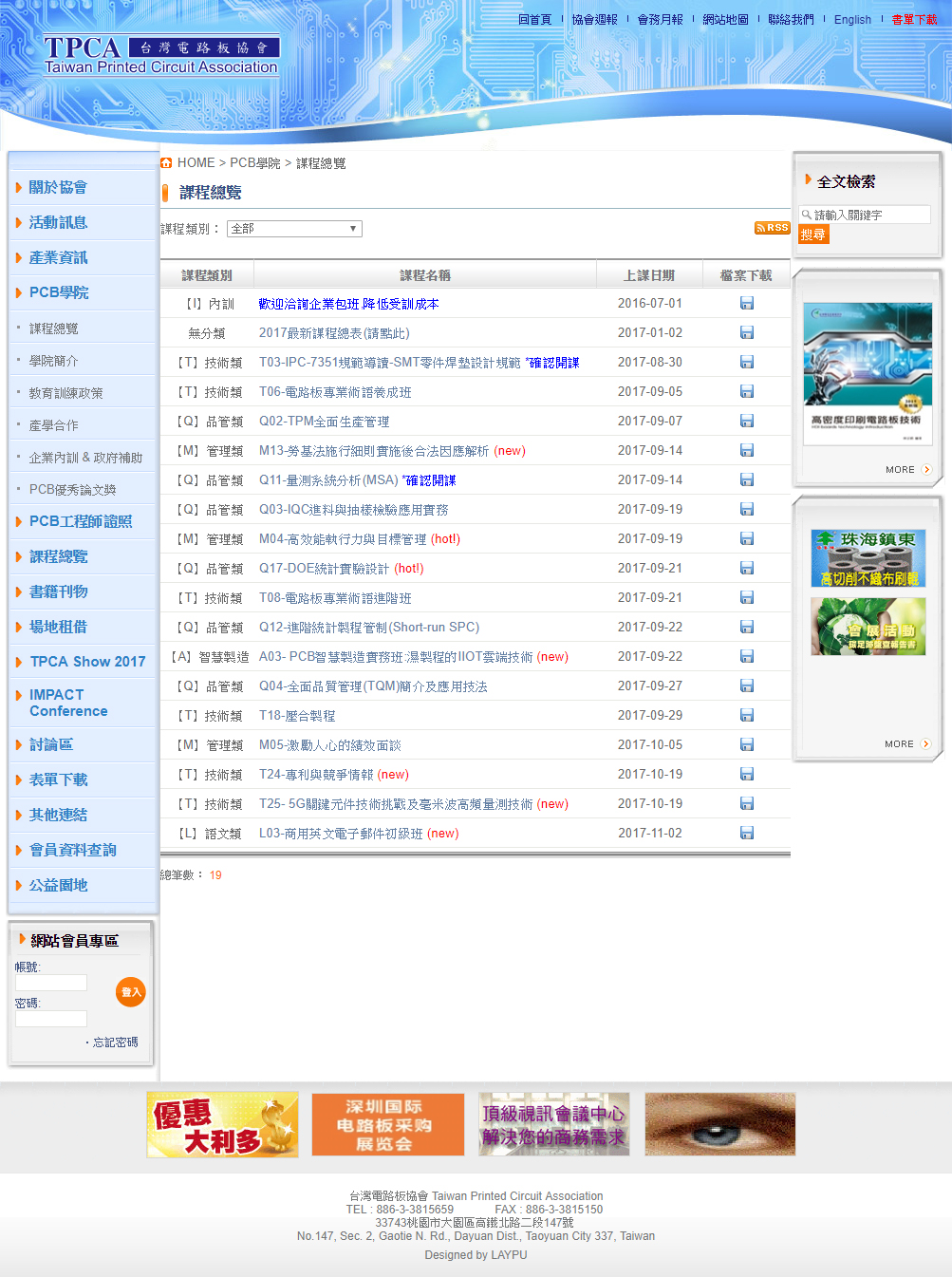Click the RSS feed icon

coord(772,228)
